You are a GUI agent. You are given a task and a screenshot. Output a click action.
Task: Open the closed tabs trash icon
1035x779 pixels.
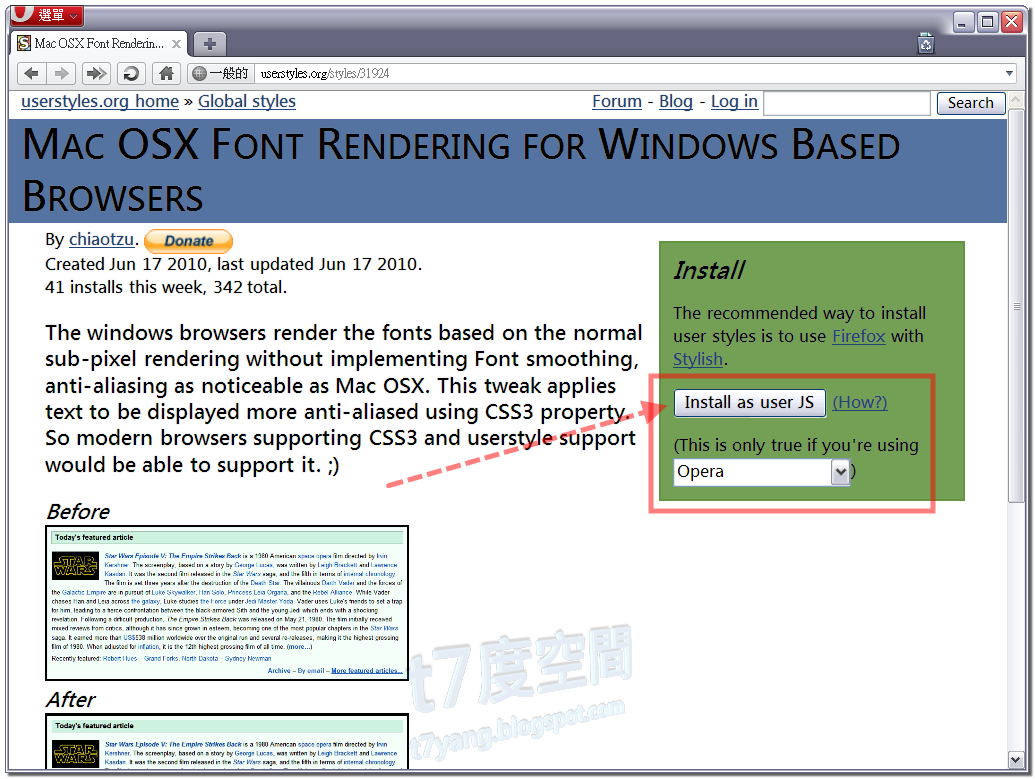926,44
